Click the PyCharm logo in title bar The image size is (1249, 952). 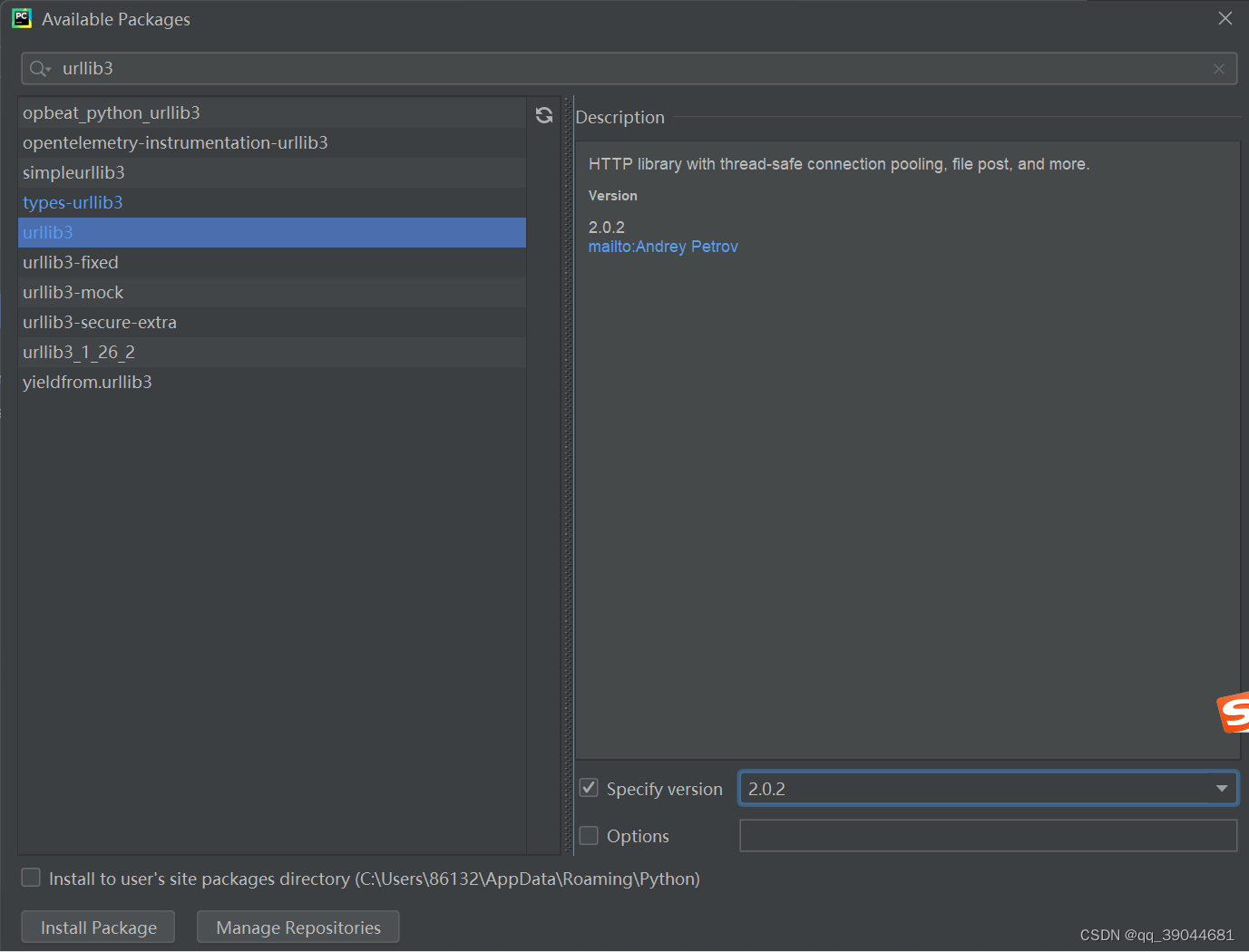click(20, 18)
